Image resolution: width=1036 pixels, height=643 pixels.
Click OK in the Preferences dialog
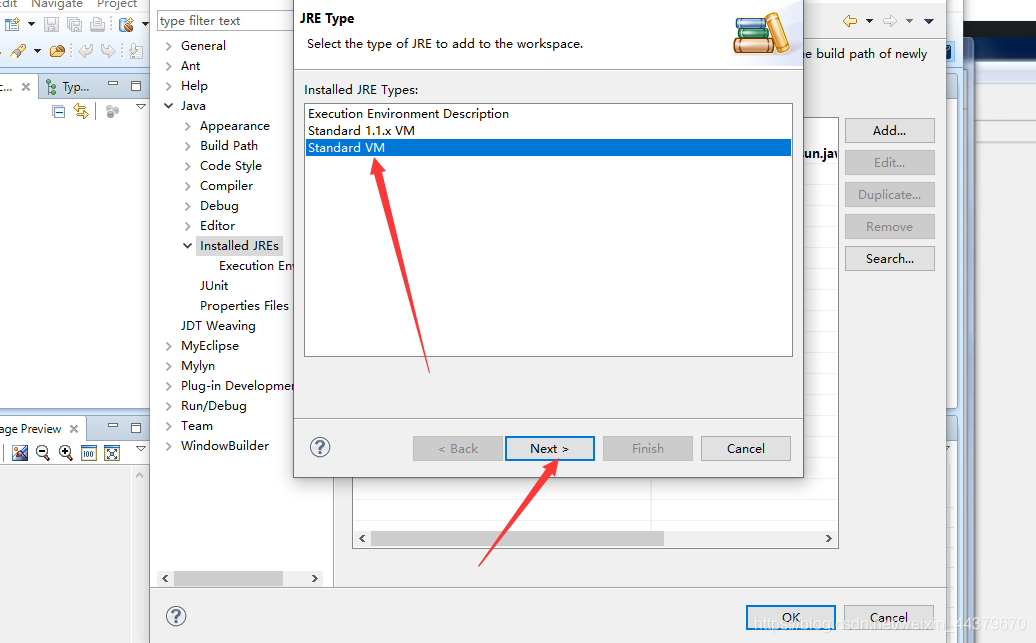791,618
